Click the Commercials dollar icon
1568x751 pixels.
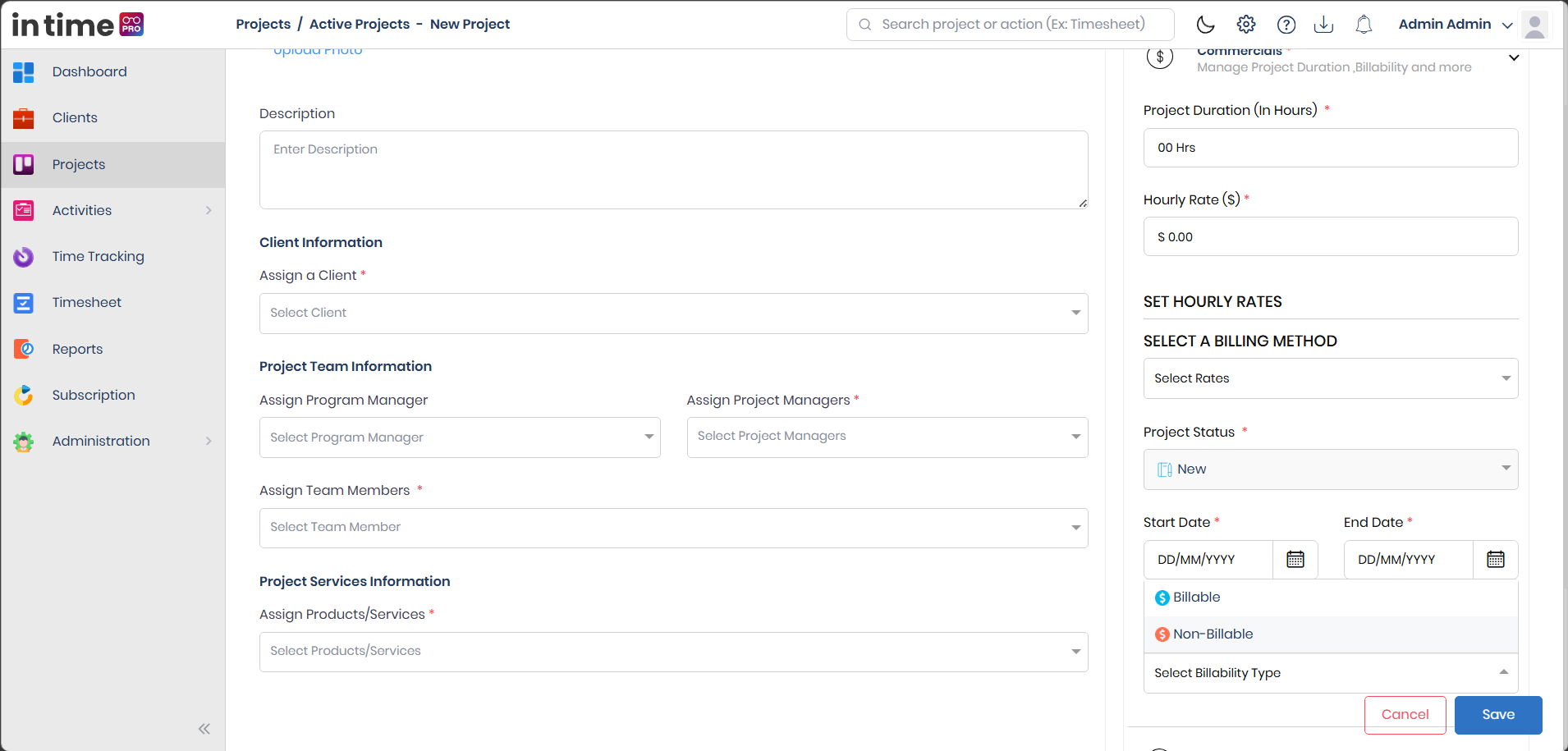point(1160,57)
